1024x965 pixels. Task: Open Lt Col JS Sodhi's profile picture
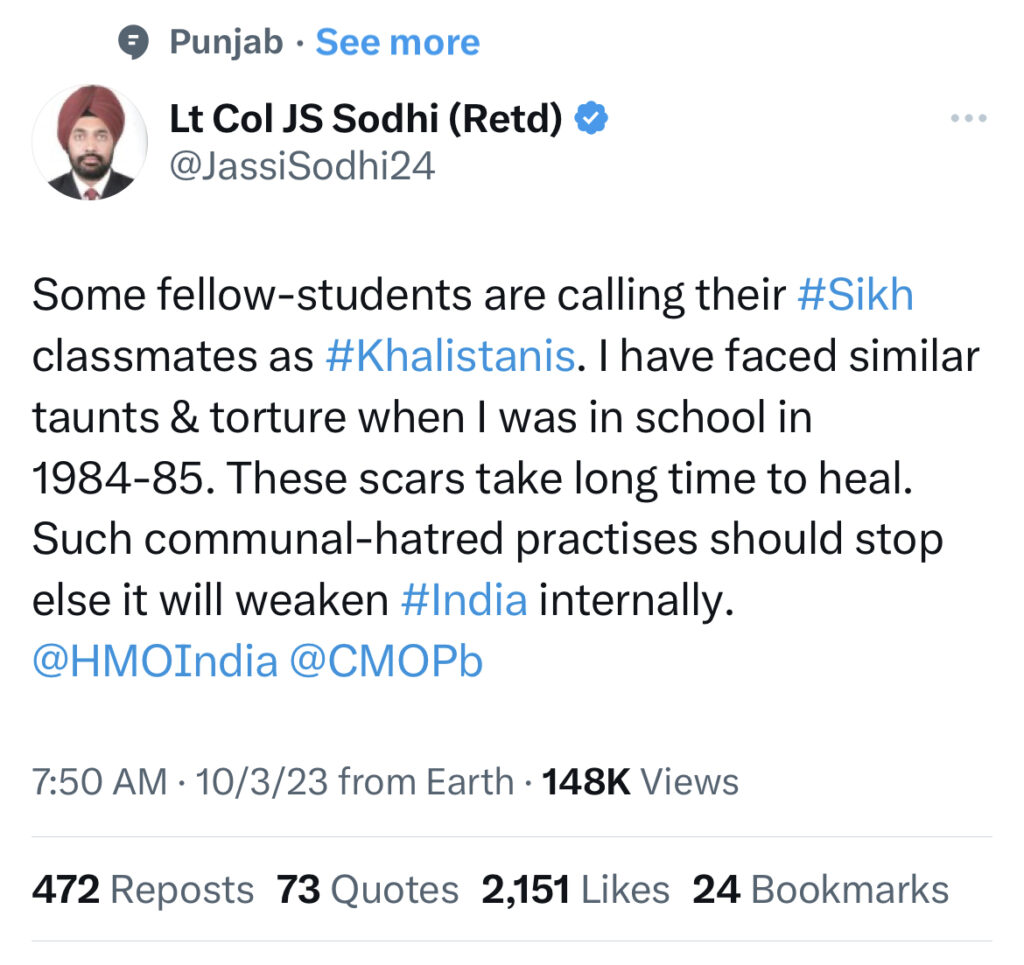tap(83, 142)
